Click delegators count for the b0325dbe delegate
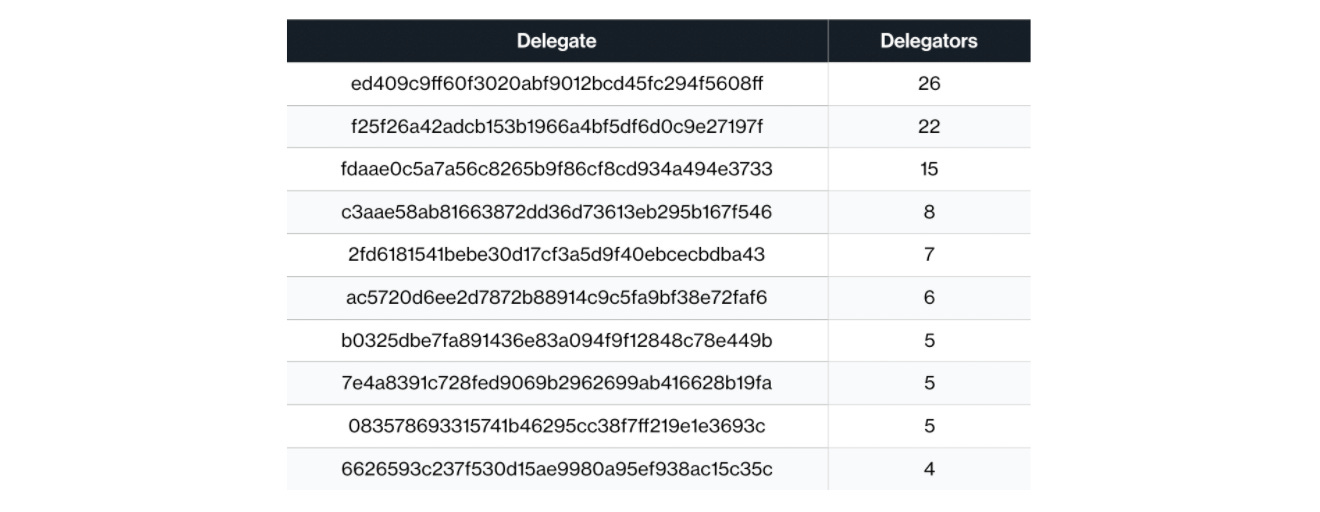Image resolution: width=1320 pixels, height=512 pixels. 928,341
